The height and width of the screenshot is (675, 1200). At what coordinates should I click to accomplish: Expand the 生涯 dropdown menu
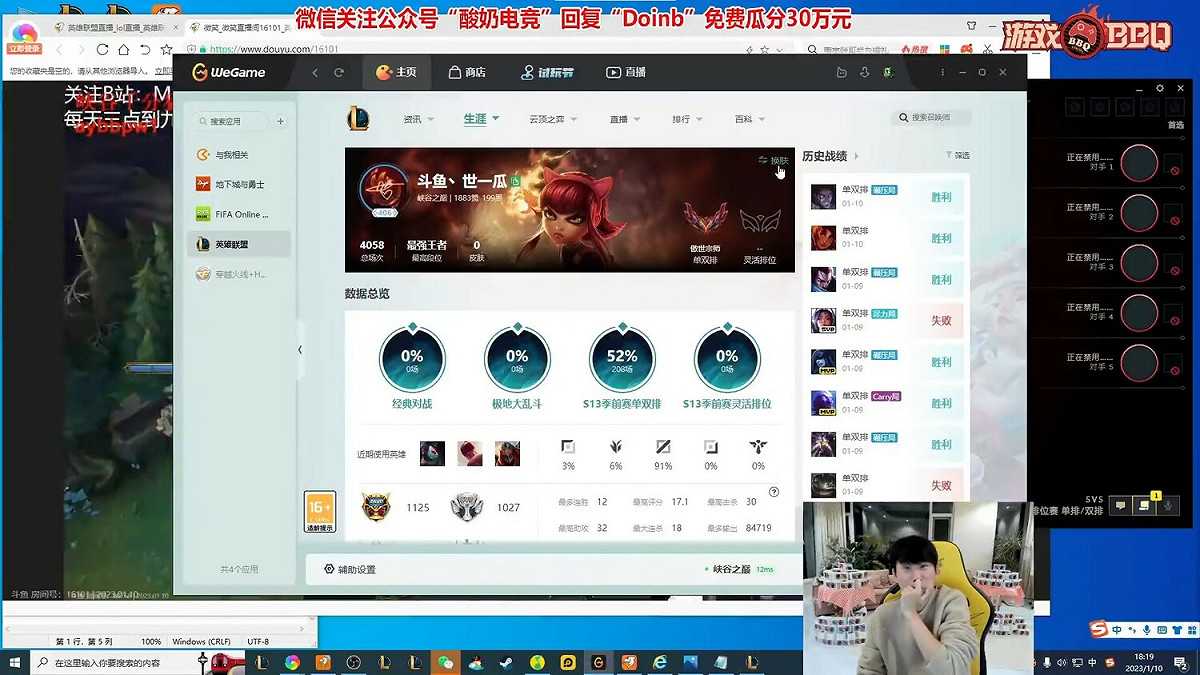[x=481, y=119]
